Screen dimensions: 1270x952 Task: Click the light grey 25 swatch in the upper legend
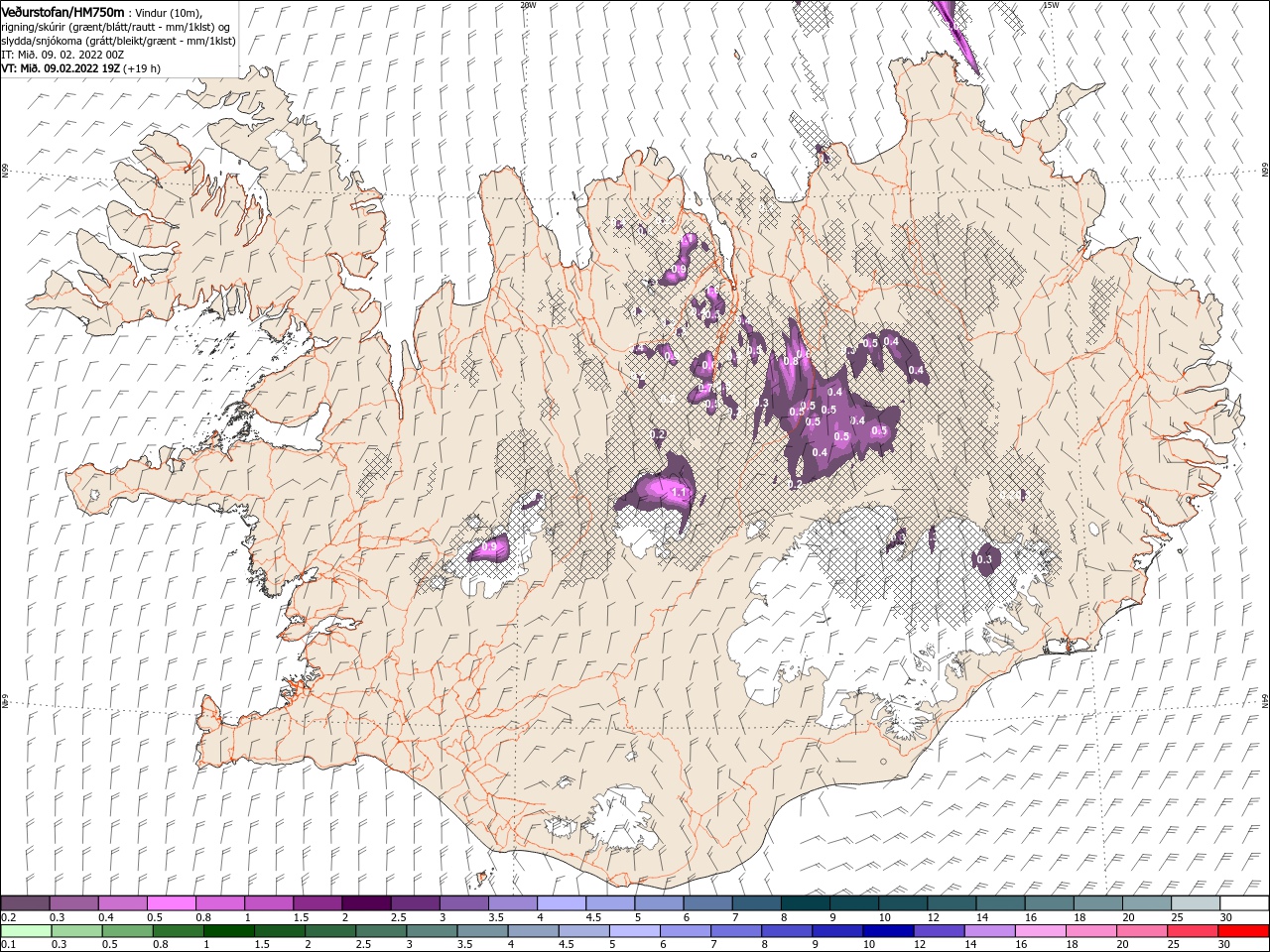tap(1196, 903)
